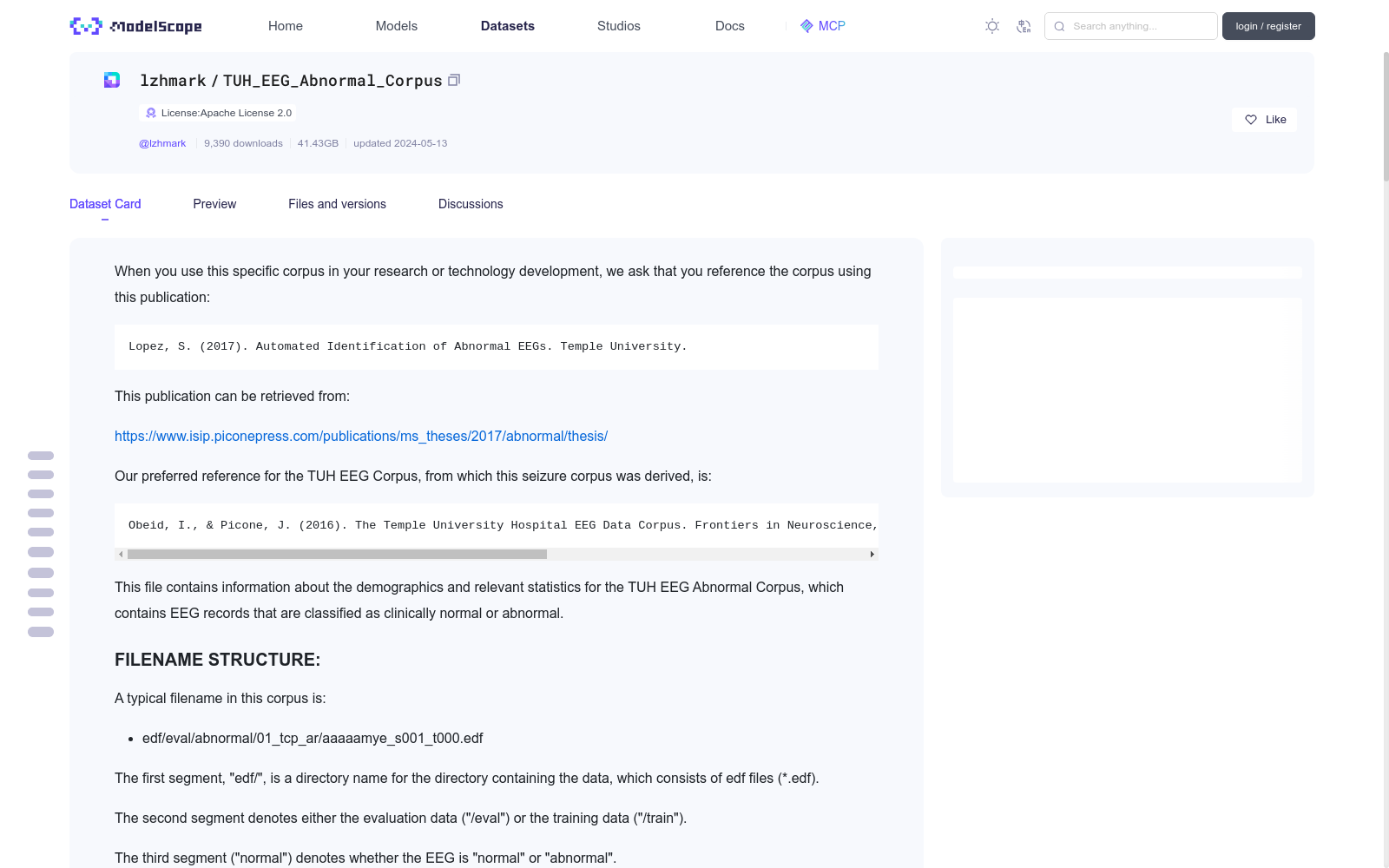
Task: Open the Studios nav item
Action: point(619,26)
